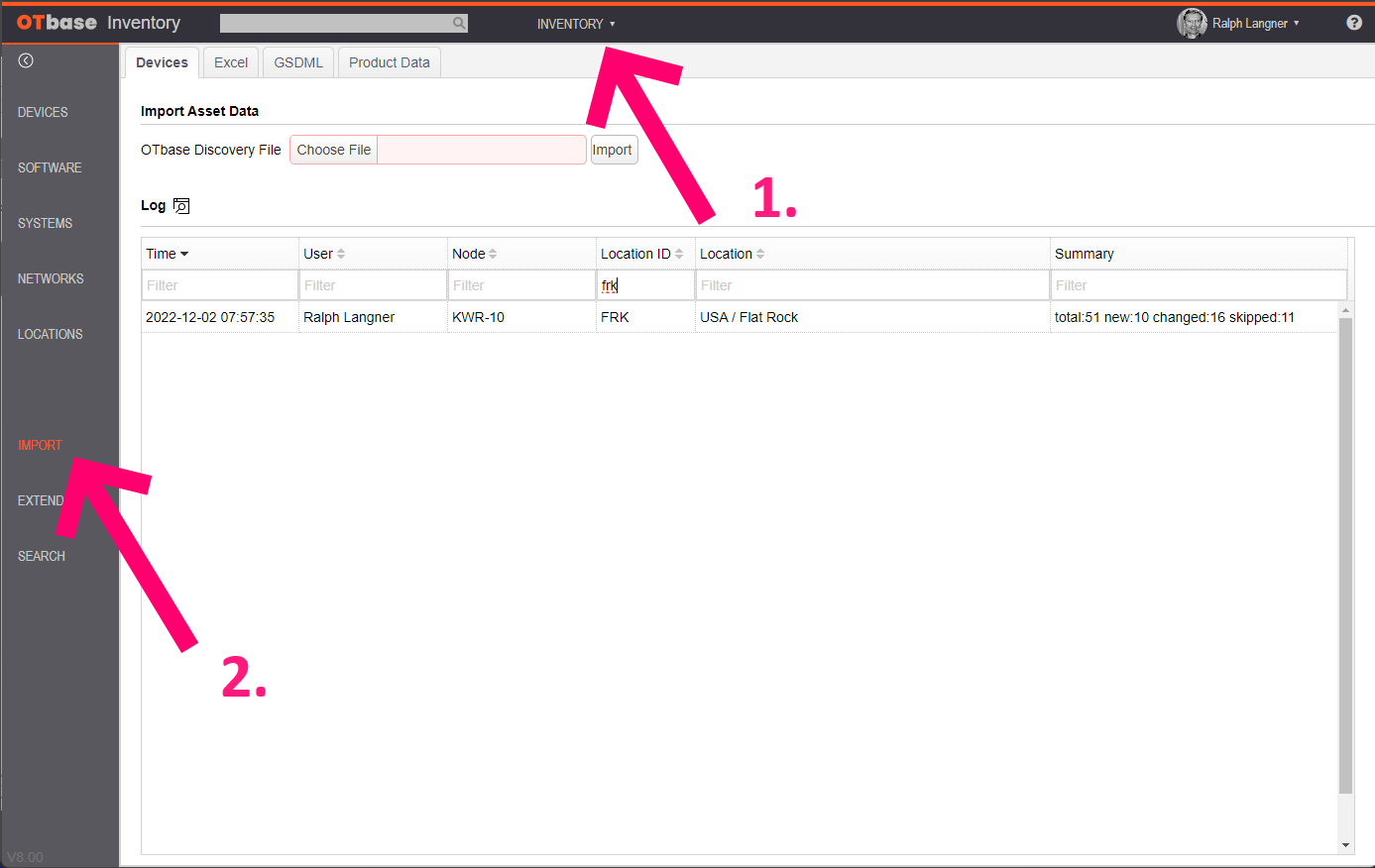Image resolution: width=1375 pixels, height=868 pixels.
Task: Click the log table vertical scrollbar
Action: (1345, 555)
